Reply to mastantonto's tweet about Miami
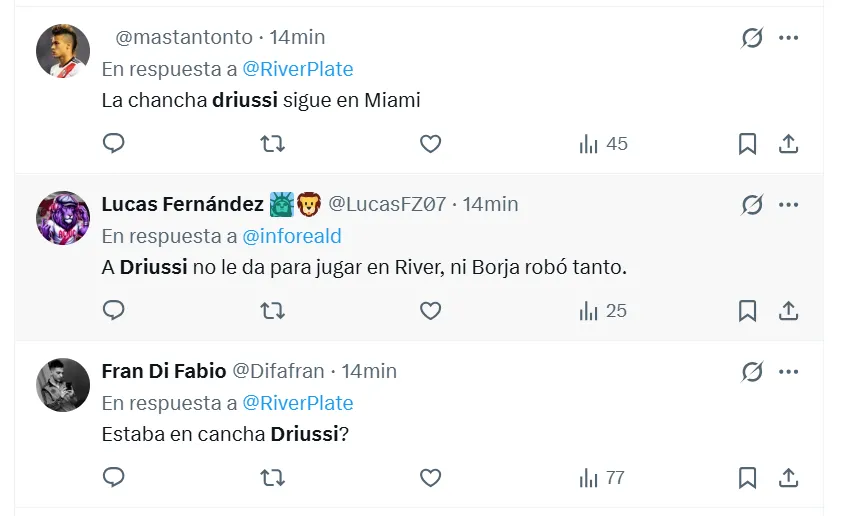This screenshot has width=852, height=516. [114, 144]
